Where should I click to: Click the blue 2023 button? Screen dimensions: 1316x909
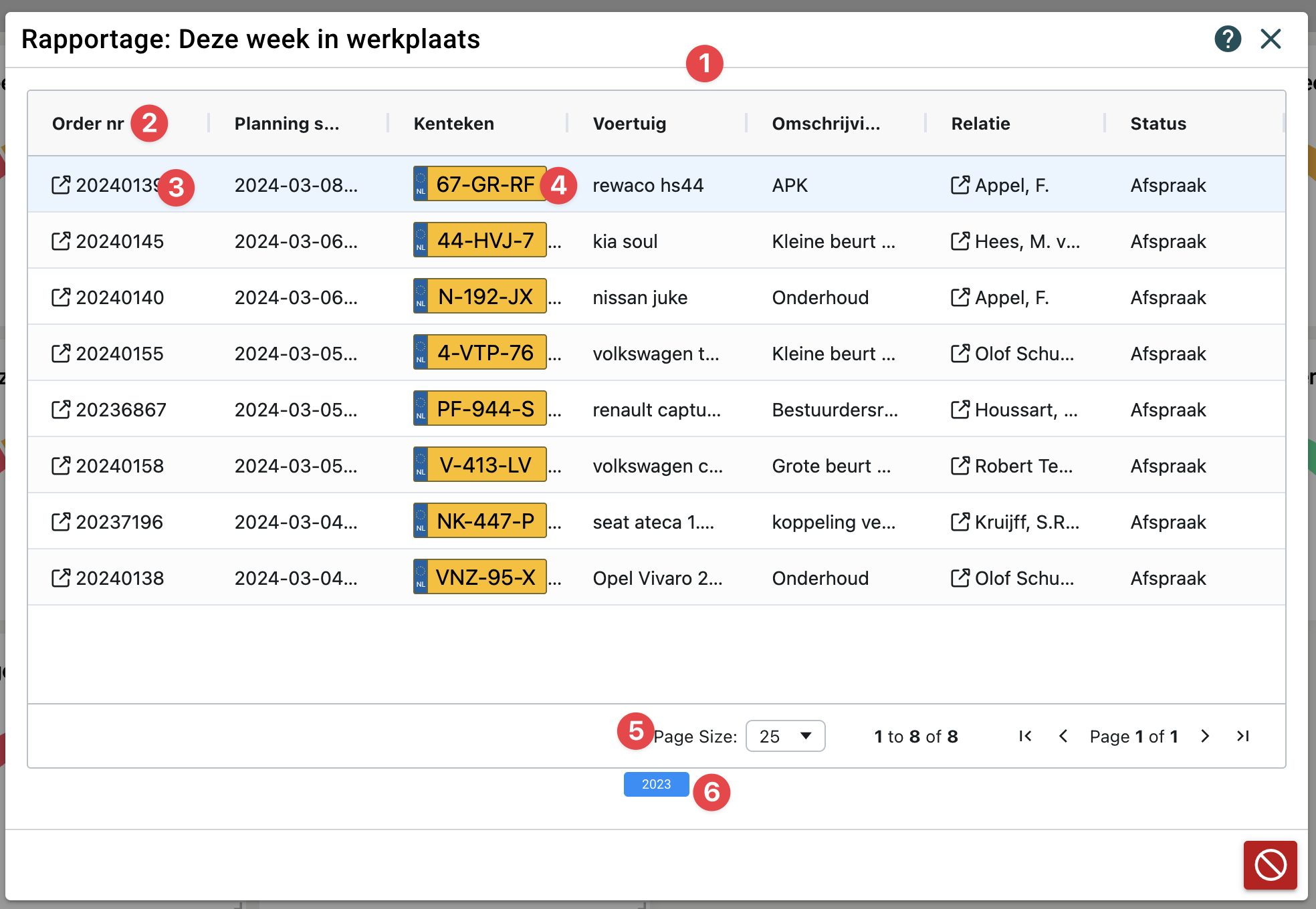656,784
